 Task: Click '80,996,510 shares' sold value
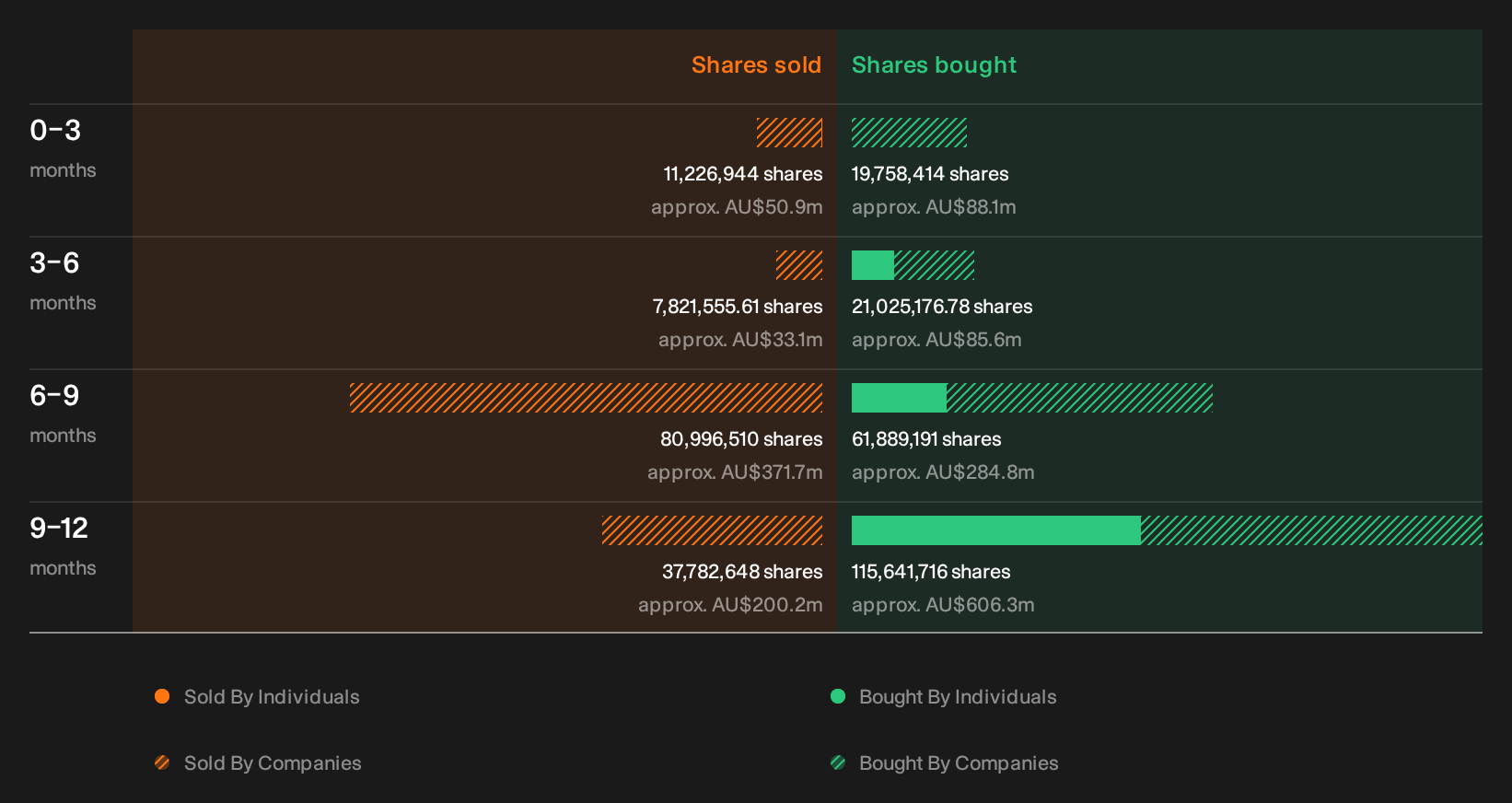[741, 439]
